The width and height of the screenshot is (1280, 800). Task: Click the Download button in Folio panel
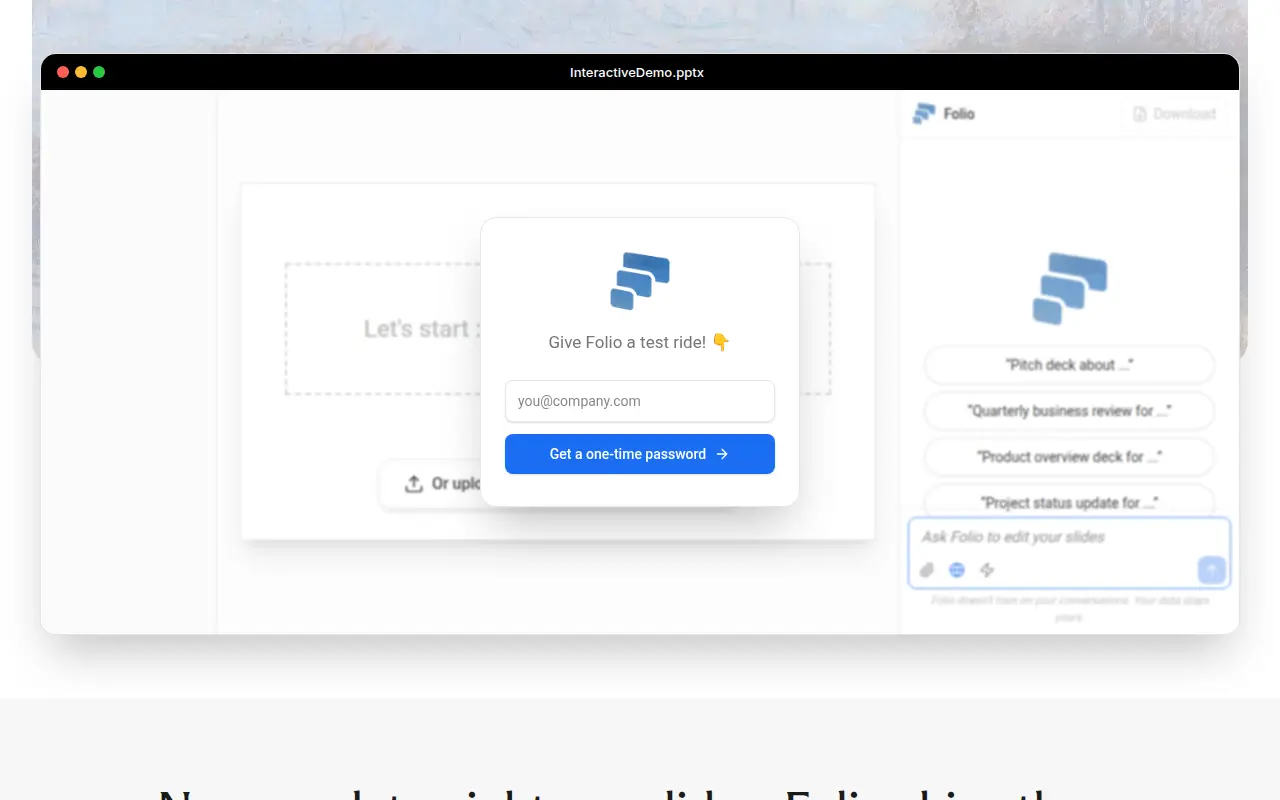tap(1175, 114)
